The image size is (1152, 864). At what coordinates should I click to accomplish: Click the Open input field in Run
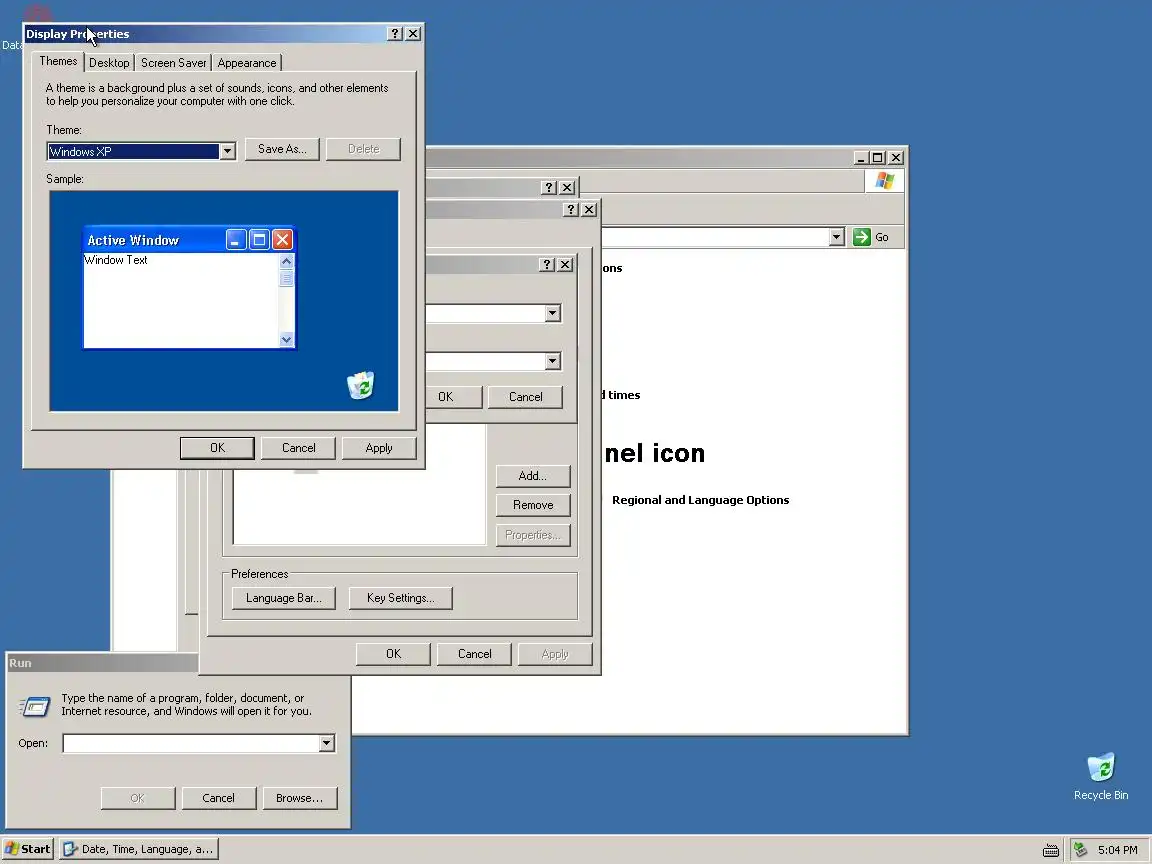[191, 744]
